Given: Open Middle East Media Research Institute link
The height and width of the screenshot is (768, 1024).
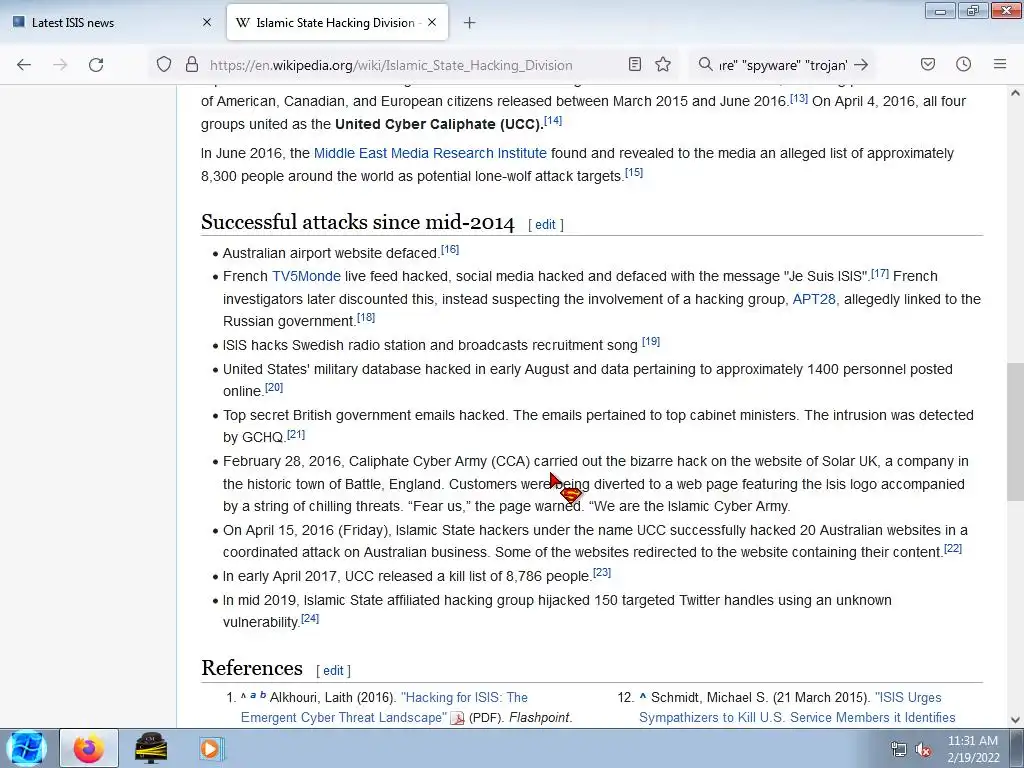Looking at the screenshot, I should pyautogui.click(x=430, y=153).
